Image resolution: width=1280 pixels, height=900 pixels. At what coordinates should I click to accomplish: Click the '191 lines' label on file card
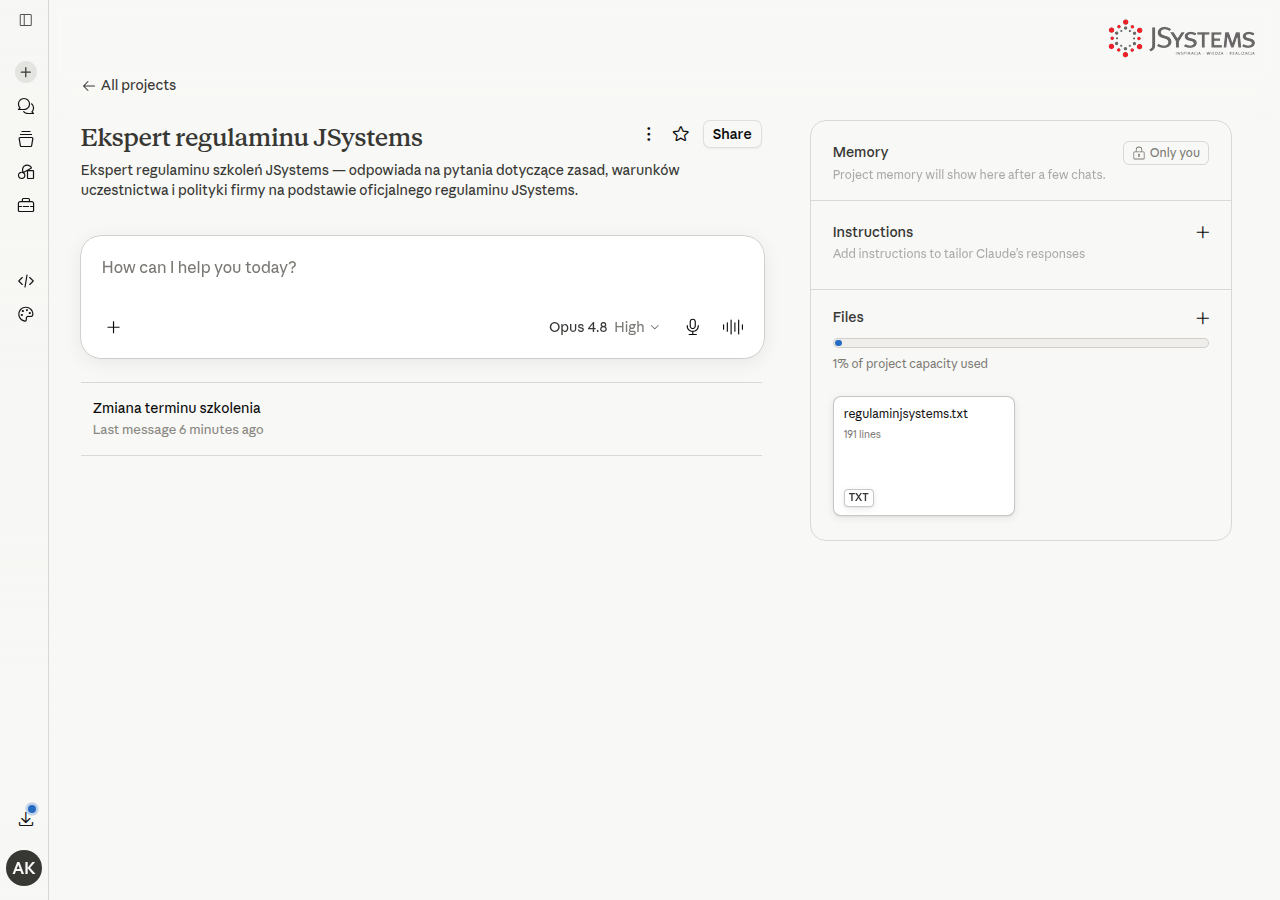[862, 435]
